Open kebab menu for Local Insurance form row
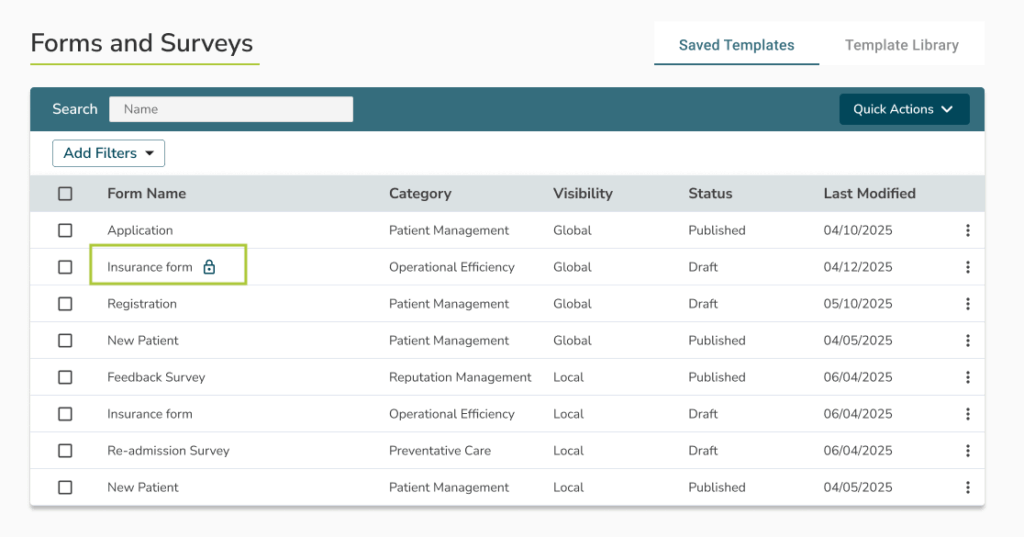 967,414
